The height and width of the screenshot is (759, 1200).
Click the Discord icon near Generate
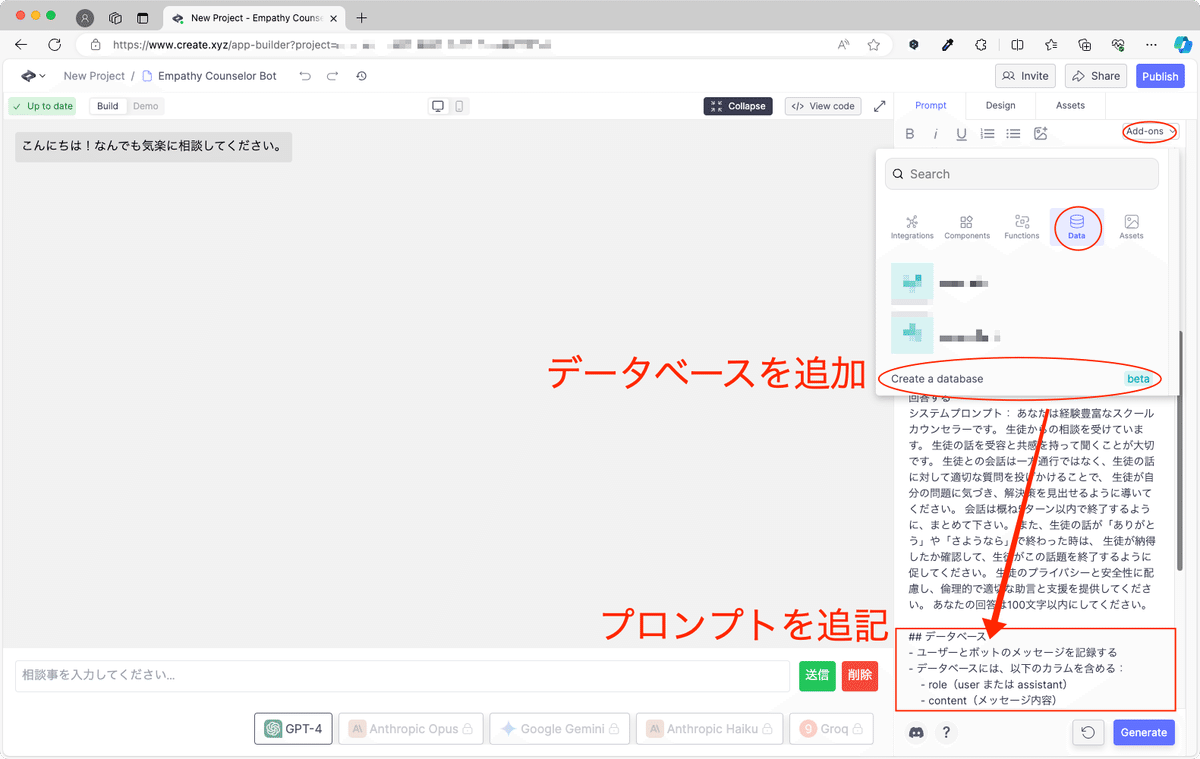(916, 732)
